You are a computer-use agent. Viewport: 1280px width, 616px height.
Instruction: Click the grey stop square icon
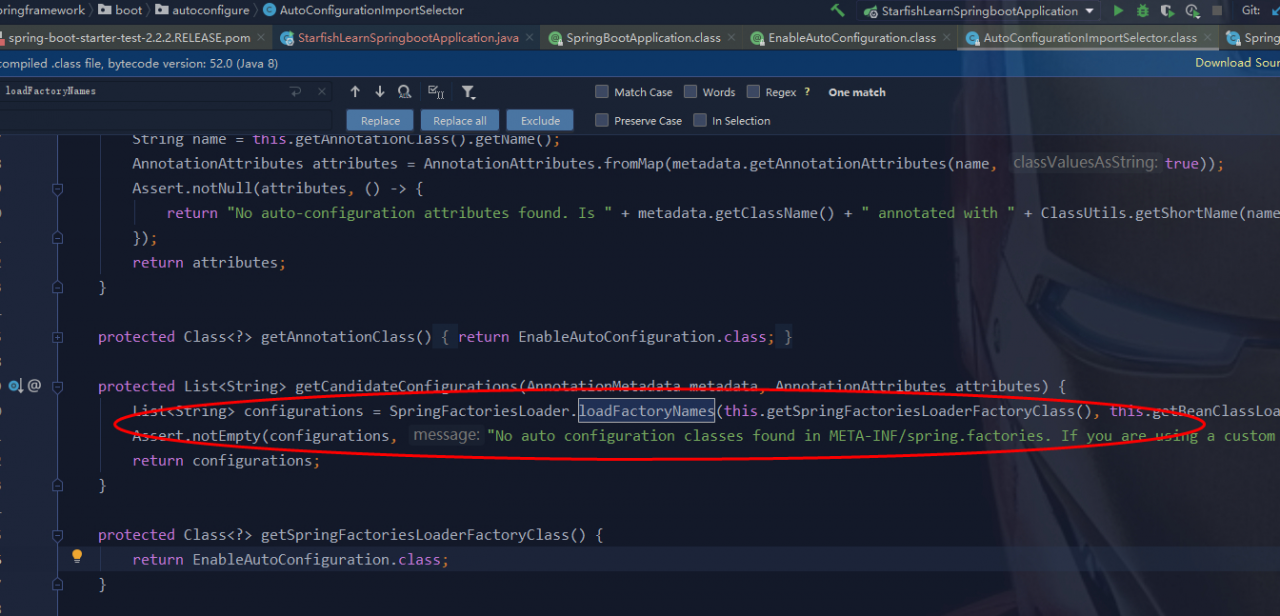tap(1216, 10)
